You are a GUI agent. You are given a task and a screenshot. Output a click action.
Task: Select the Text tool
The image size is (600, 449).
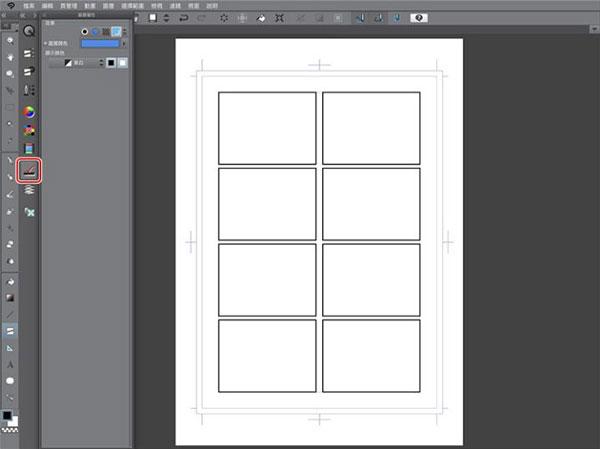10,364
